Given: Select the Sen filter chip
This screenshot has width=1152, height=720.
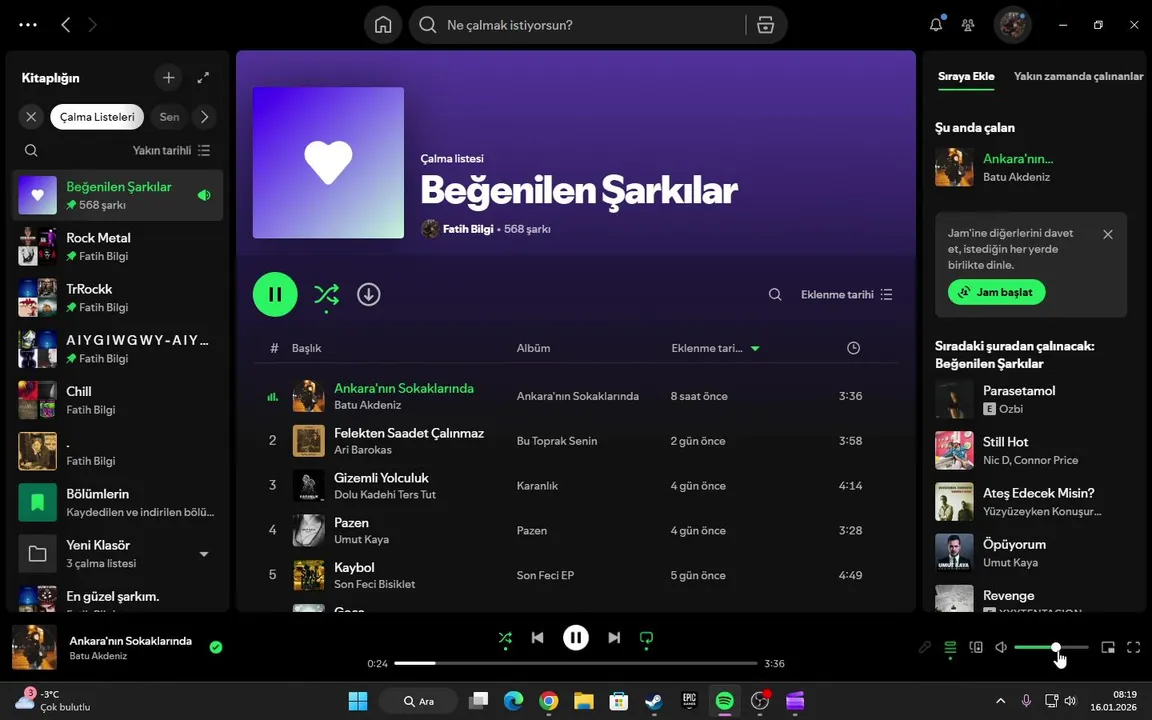Looking at the screenshot, I should pos(169,117).
